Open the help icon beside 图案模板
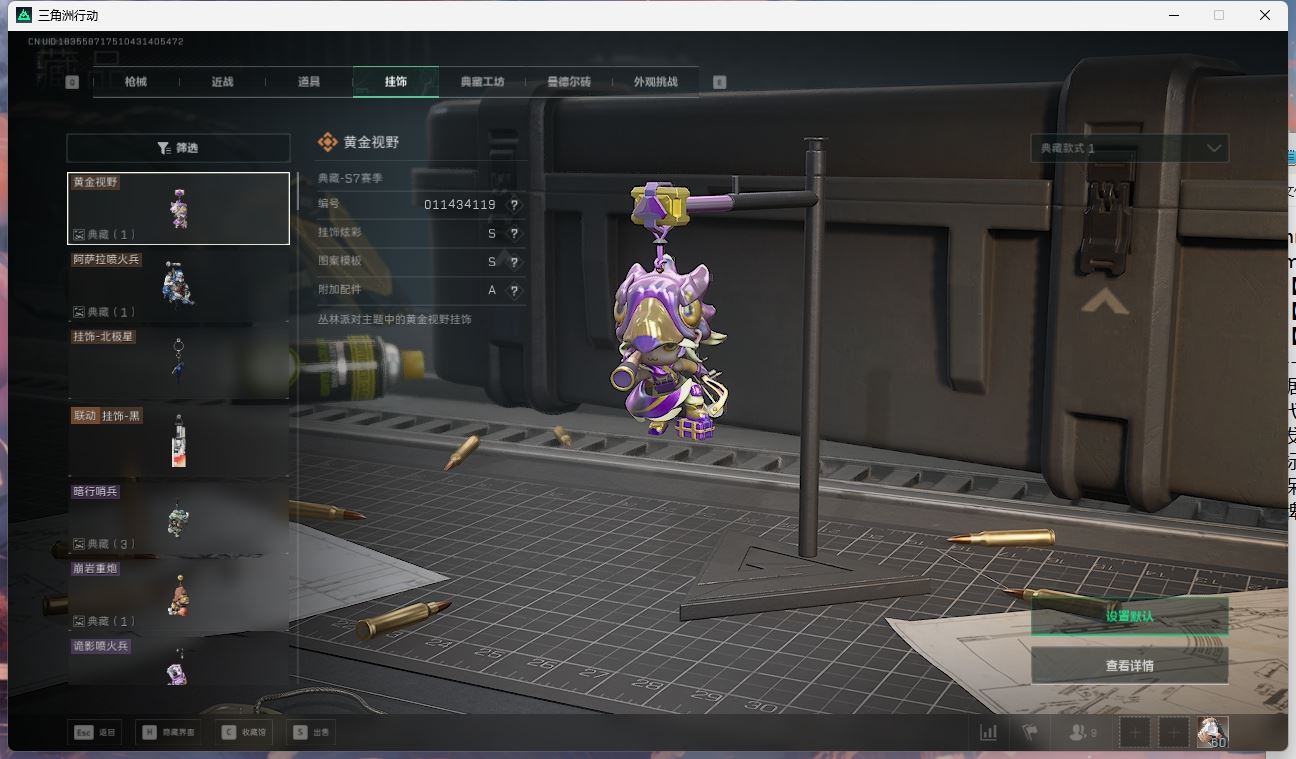 point(514,262)
